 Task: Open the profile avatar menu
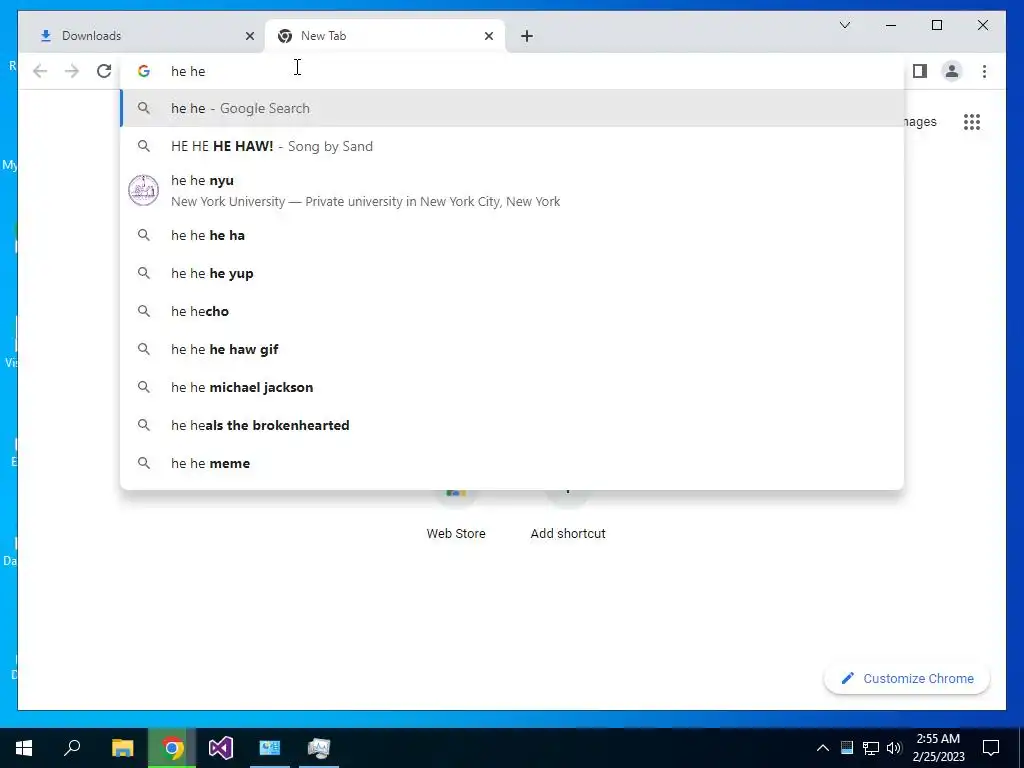tap(952, 71)
